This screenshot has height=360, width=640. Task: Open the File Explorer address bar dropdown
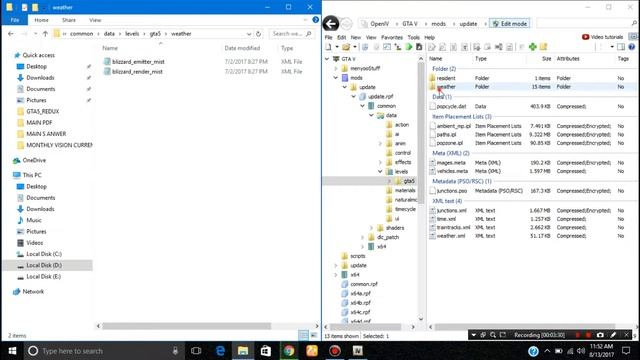[249, 34]
